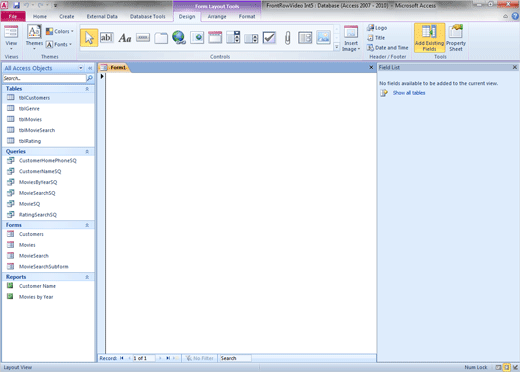This screenshot has height=372, width=520.
Task: Open Microsoft Access Help
Action: 515,16
